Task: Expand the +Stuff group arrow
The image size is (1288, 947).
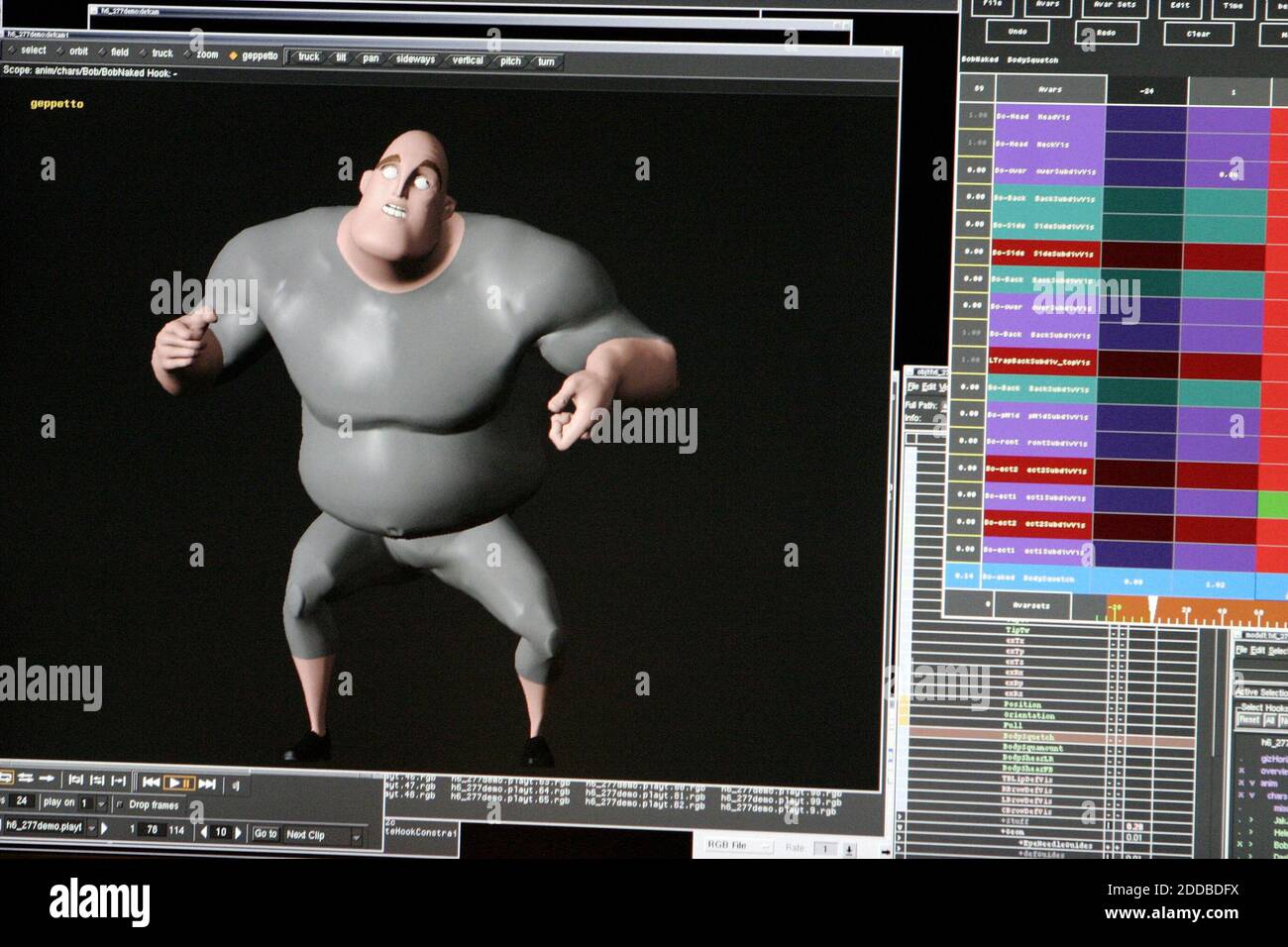Action: click(x=900, y=816)
